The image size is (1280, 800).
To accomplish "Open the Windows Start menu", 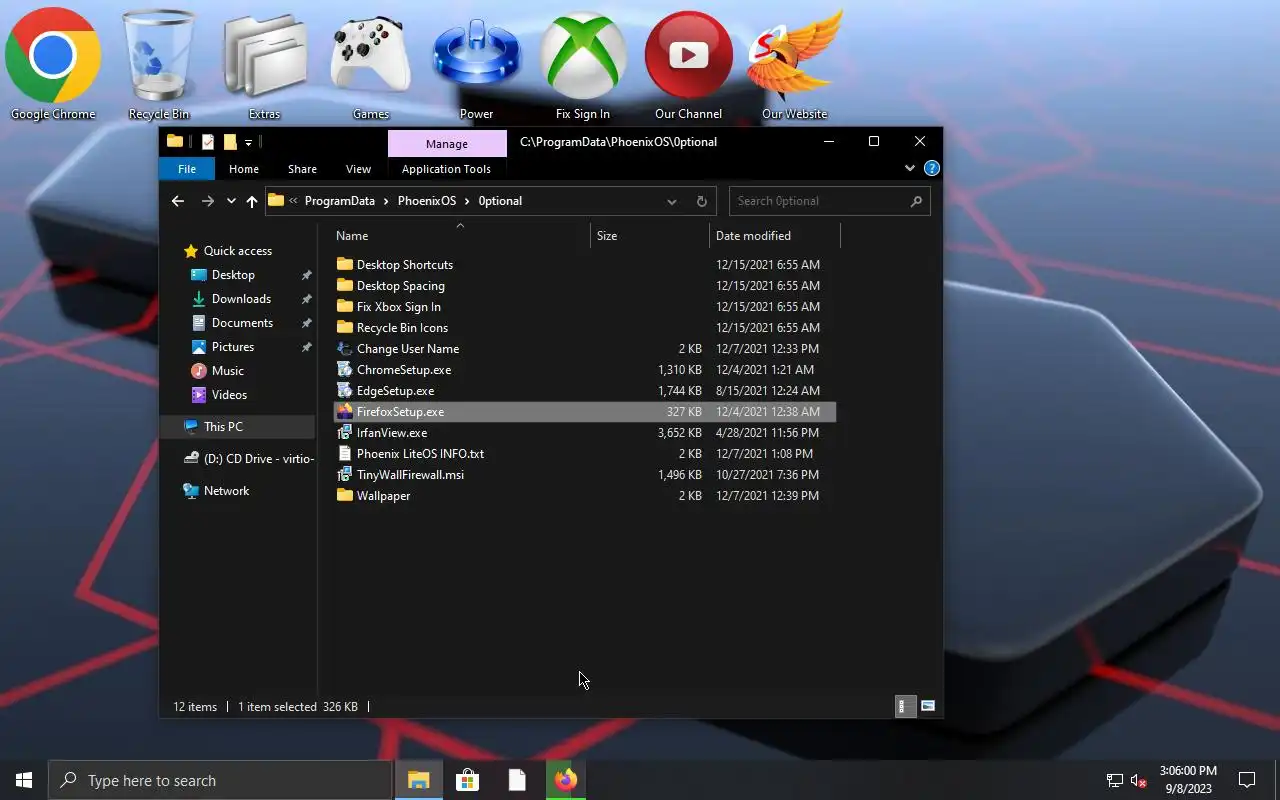I will pyautogui.click(x=24, y=780).
